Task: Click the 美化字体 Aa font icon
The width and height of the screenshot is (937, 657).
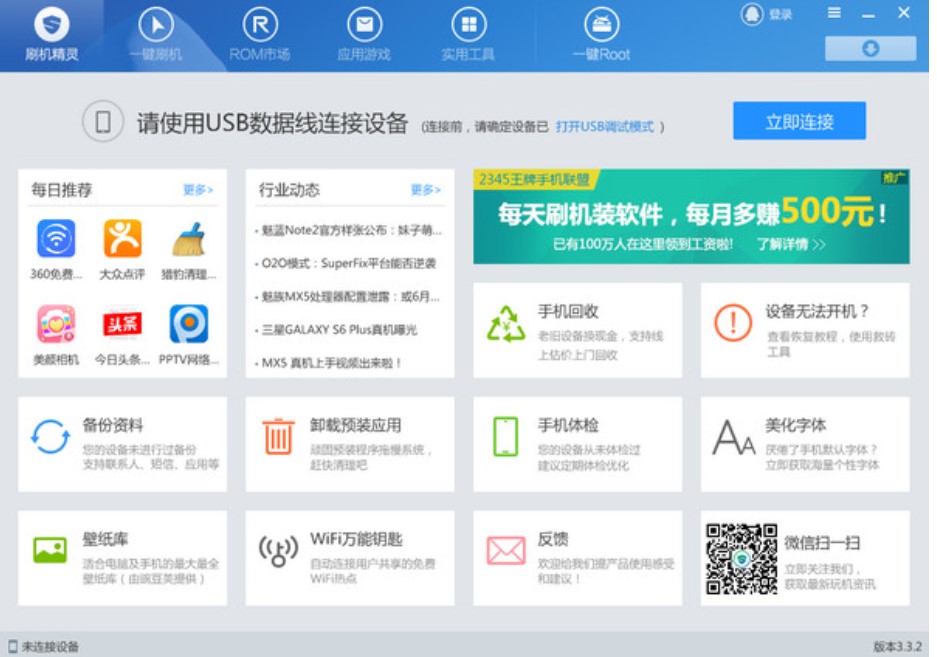Action: pyautogui.click(x=734, y=438)
